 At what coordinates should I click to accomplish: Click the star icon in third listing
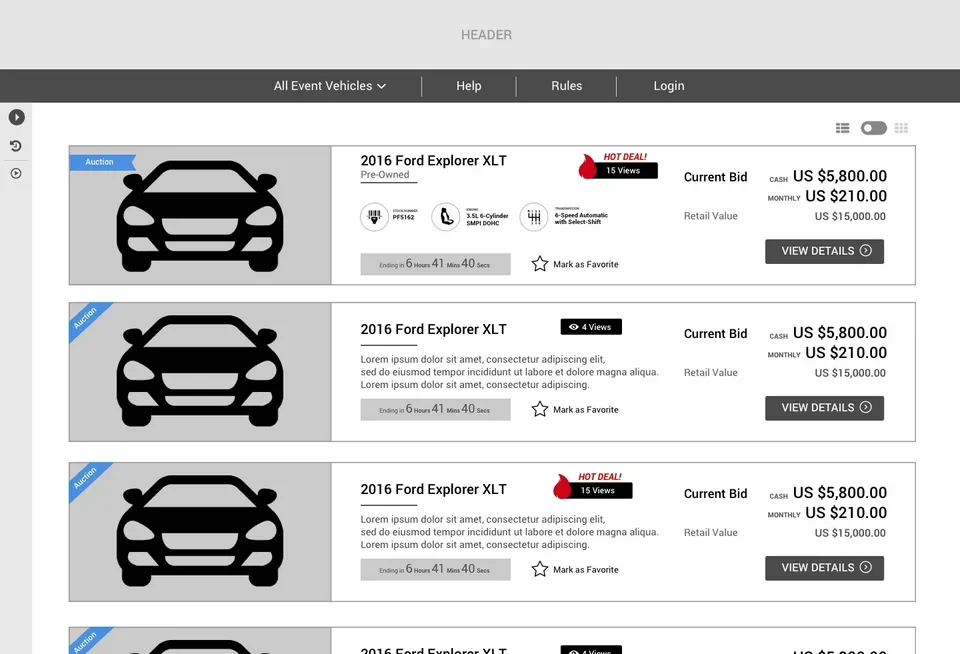click(x=539, y=569)
